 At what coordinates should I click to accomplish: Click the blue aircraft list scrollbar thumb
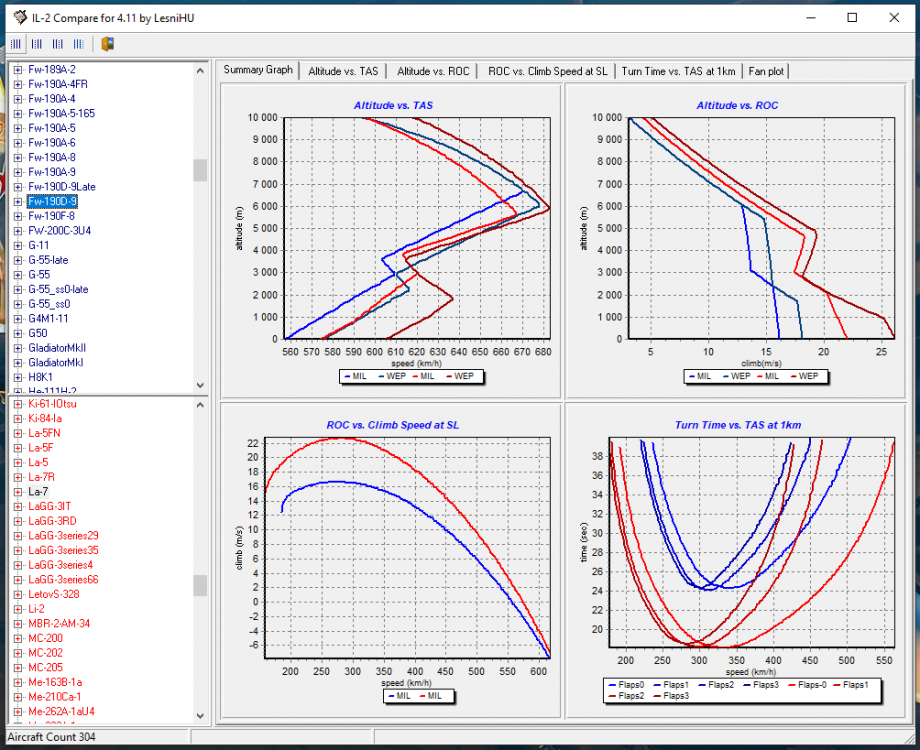200,170
